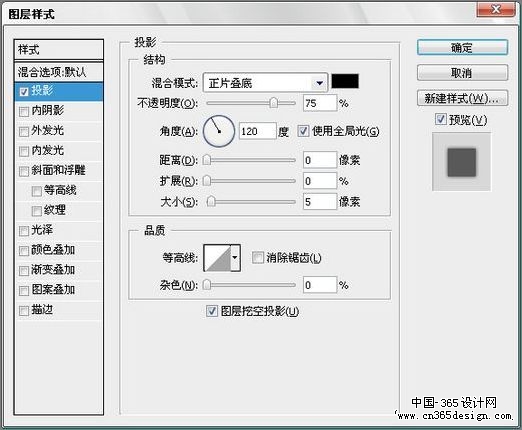Click the 不透明度 slider handle

273,103
